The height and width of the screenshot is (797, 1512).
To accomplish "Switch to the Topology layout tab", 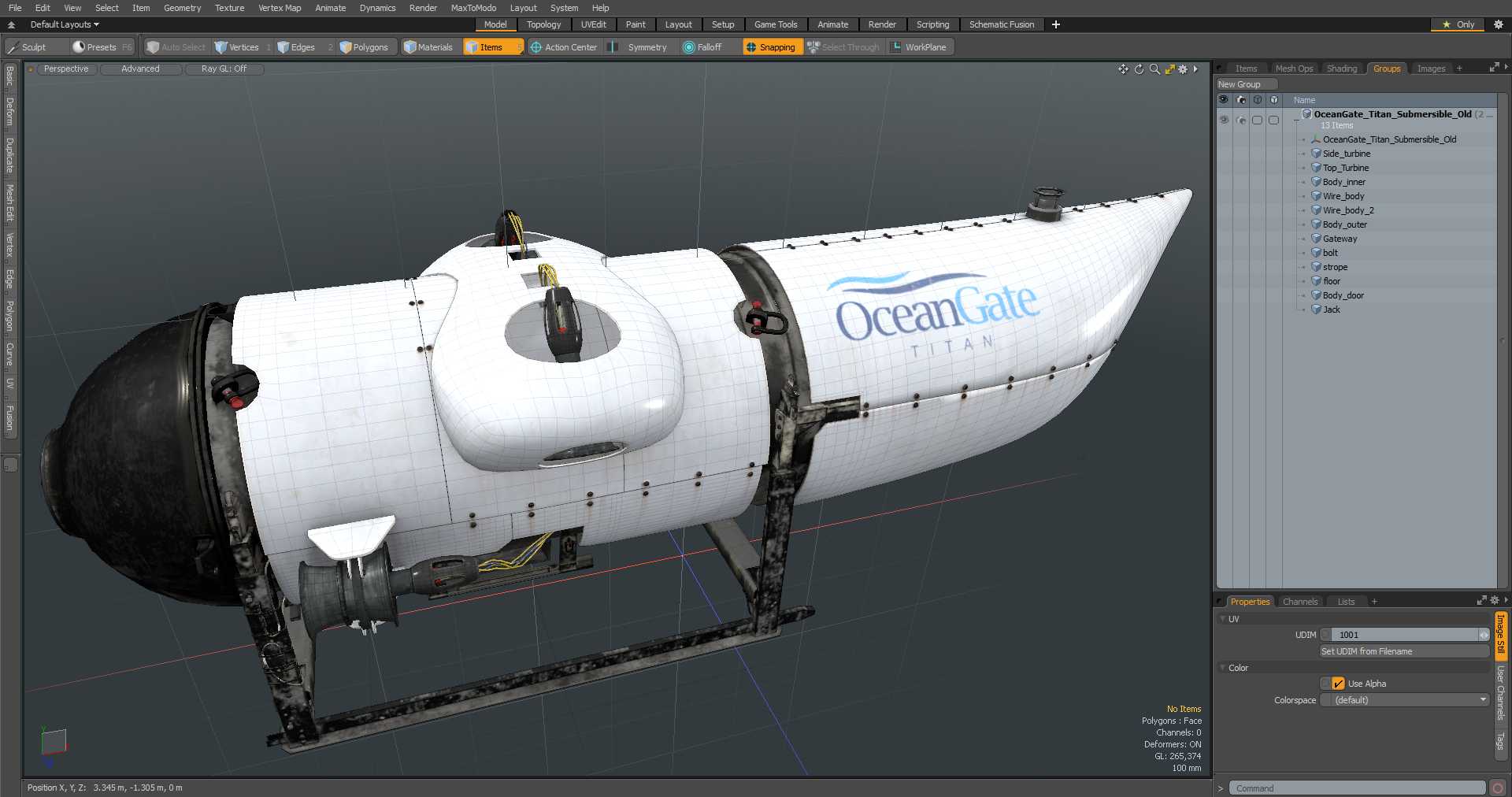I will pyautogui.click(x=543, y=24).
